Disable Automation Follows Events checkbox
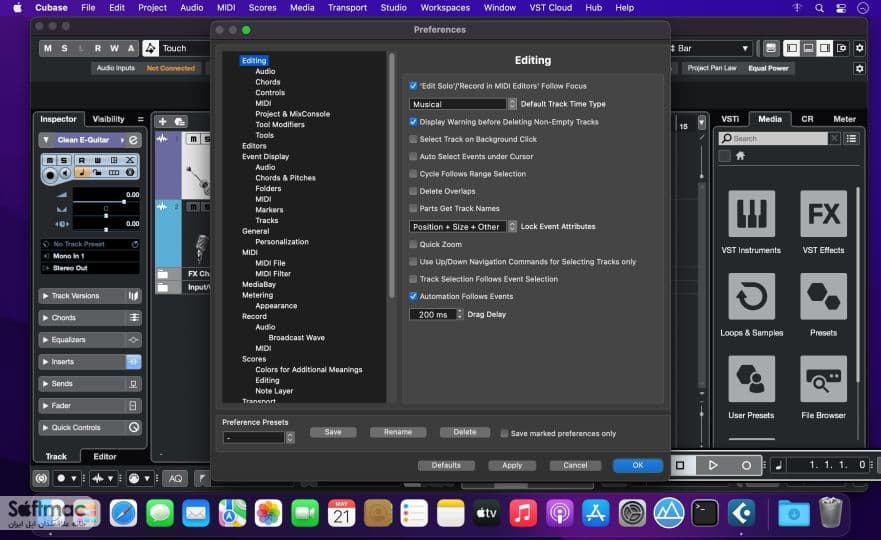This screenshot has width=881, height=540. [x=413, y=296]
